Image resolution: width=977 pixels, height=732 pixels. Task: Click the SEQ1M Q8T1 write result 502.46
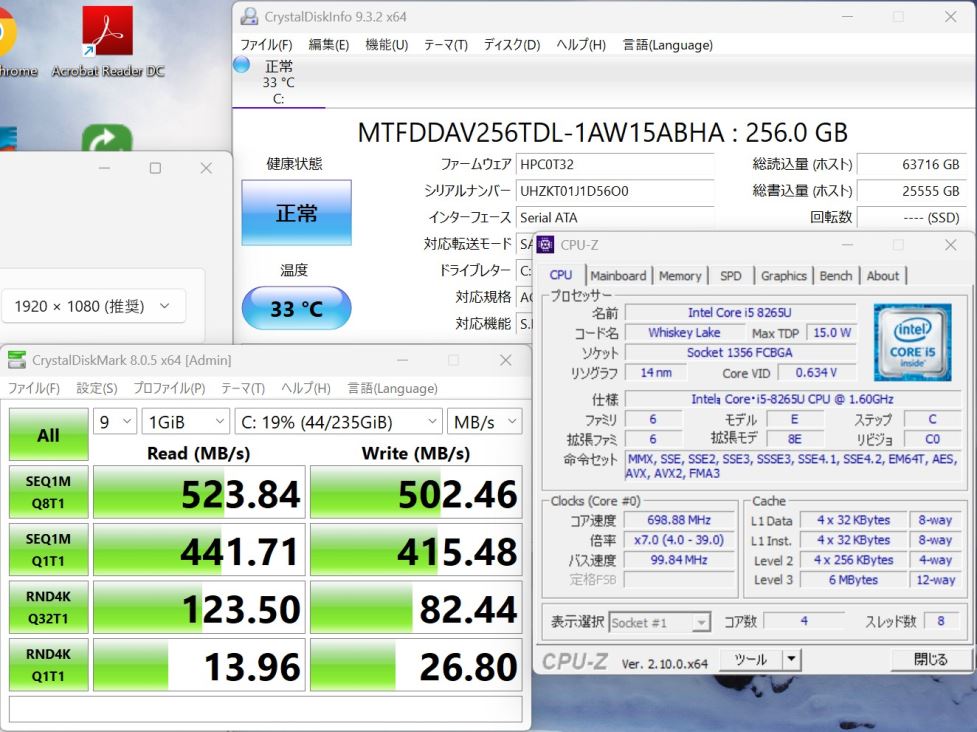[416, 492]
